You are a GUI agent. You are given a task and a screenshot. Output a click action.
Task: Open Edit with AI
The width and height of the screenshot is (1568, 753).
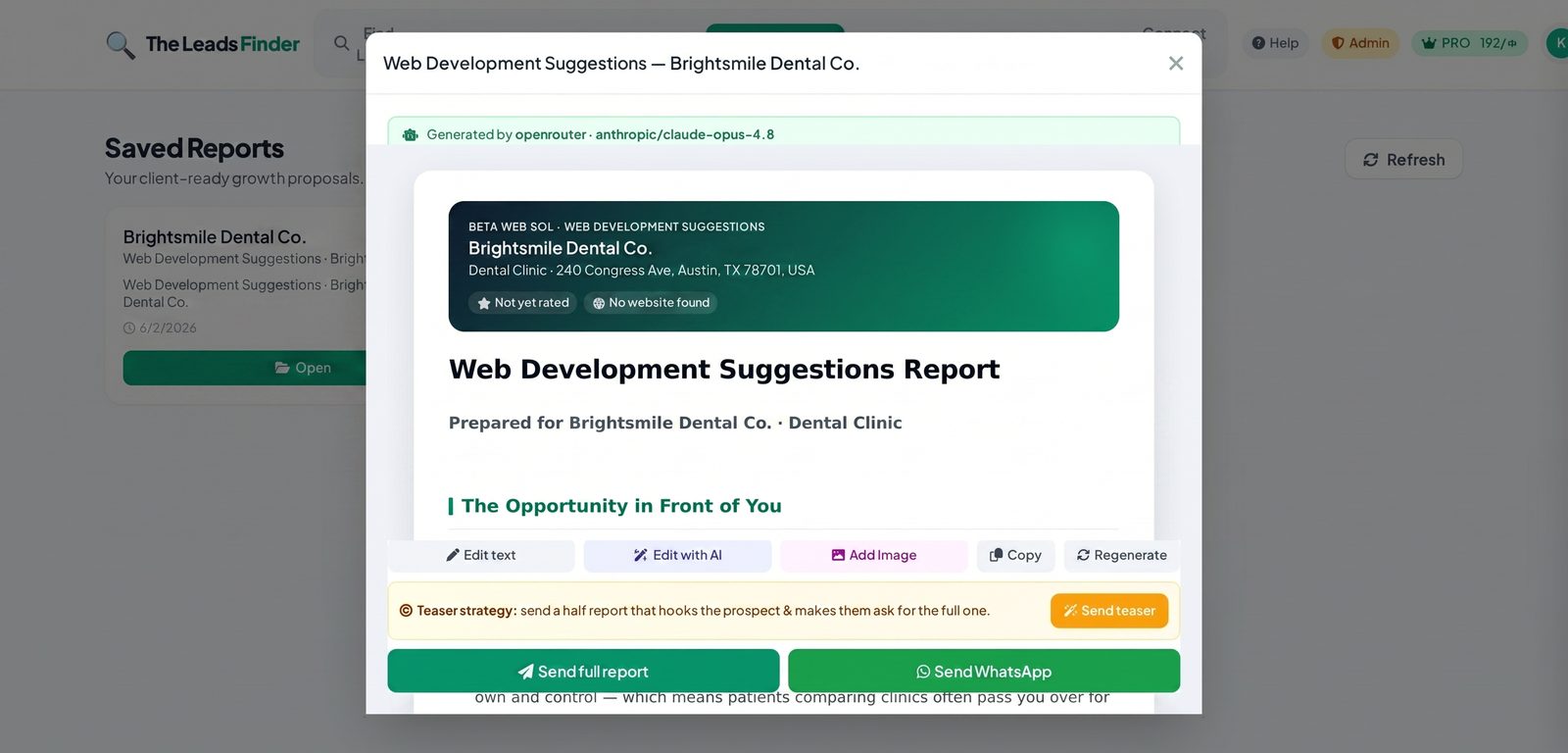[x=677, y=556]
